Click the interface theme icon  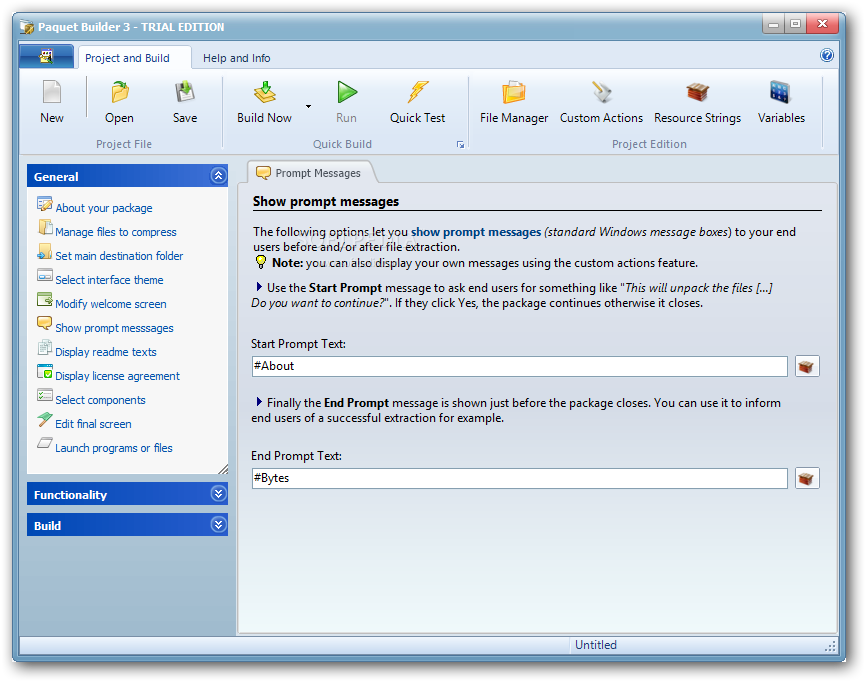45,275
